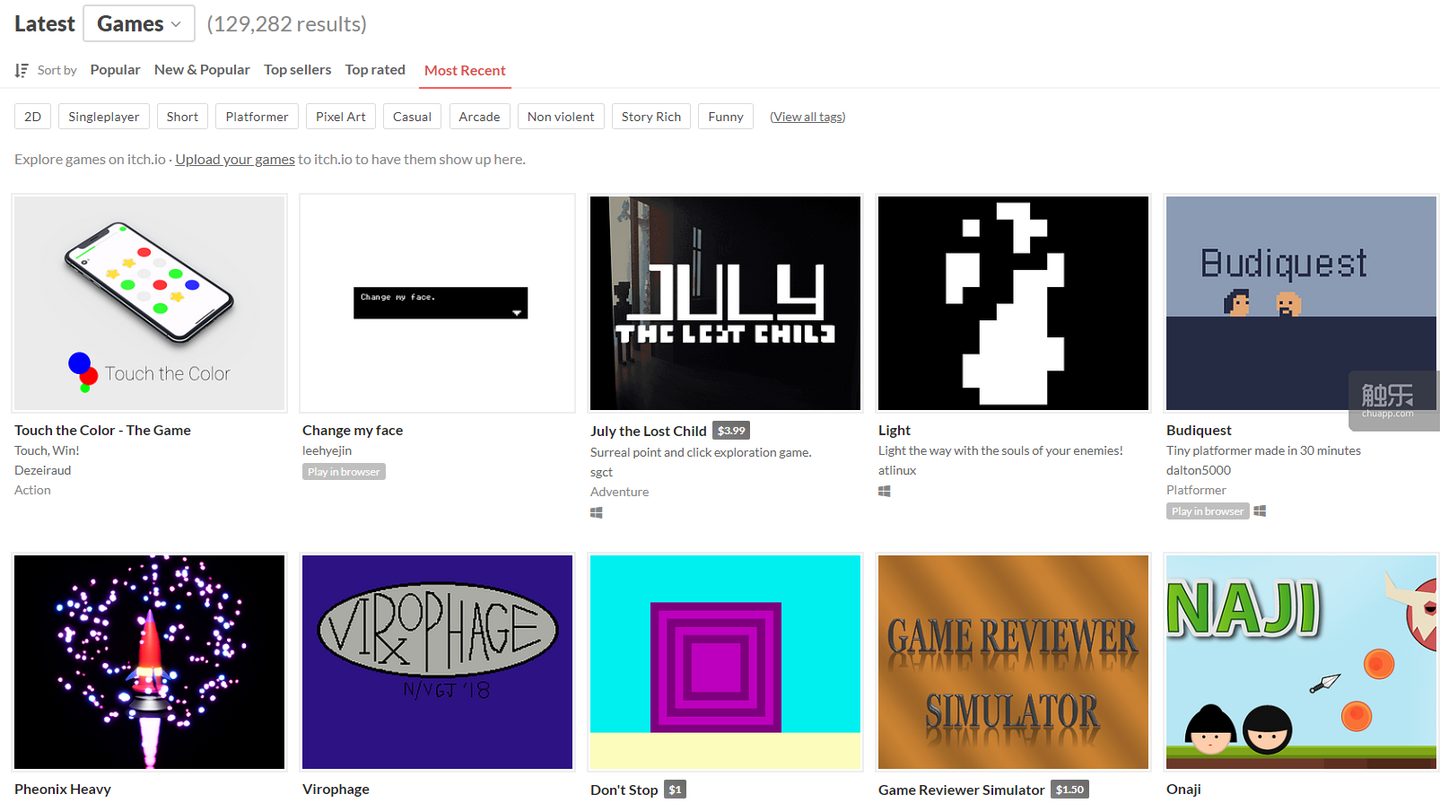This screenshot has width=1440, height=803.
Task: Enable the Singleplayer filter
Action: pos(103,116)
